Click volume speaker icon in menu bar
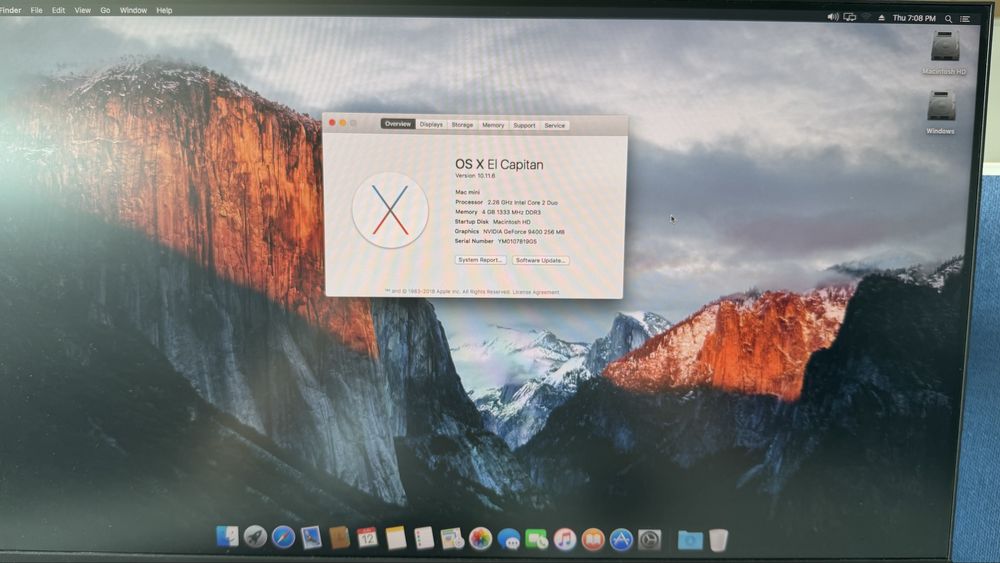Screen dimensions: 1000x563 [833, 17]
